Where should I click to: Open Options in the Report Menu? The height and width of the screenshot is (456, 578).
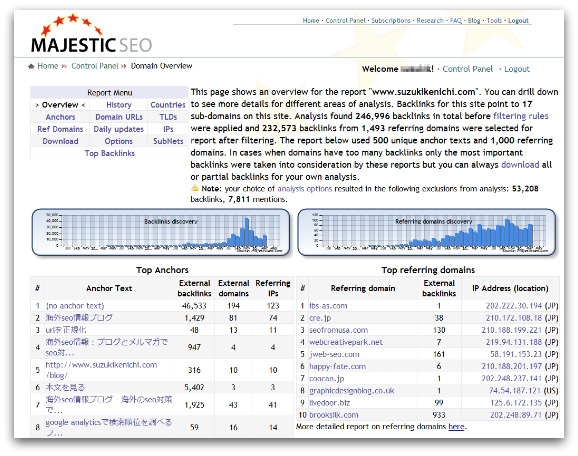pyautogui.click(x=118, y=141)
